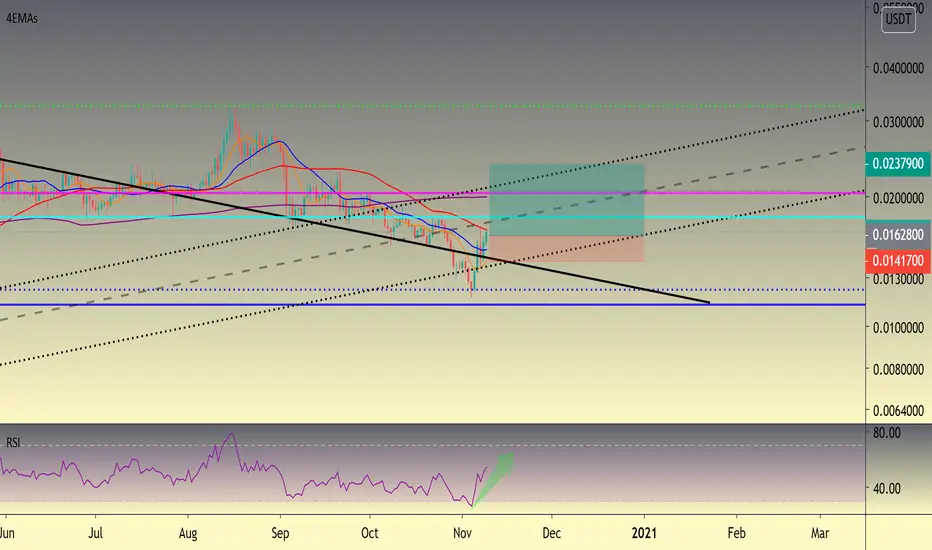This screenshot has width=932, height=550.
Task: Select the green long-position target box
Action: click(566, 200)
